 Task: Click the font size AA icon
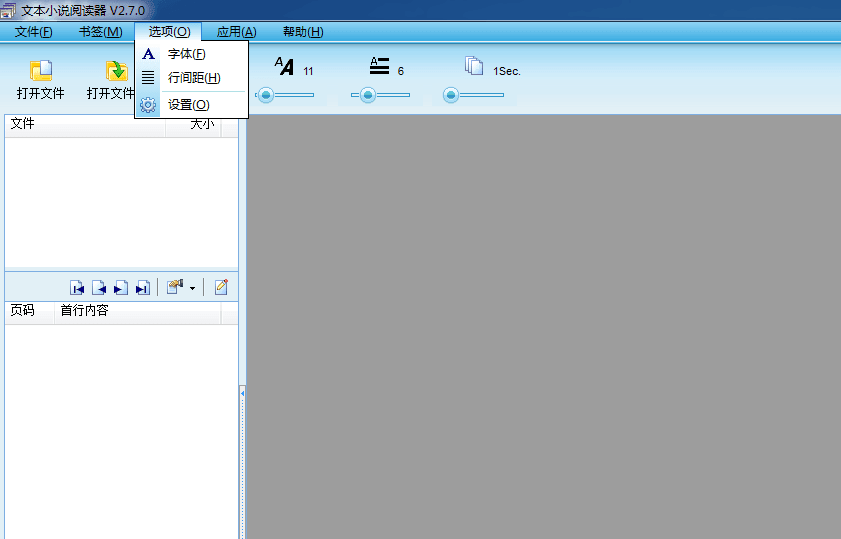(285, 66)
